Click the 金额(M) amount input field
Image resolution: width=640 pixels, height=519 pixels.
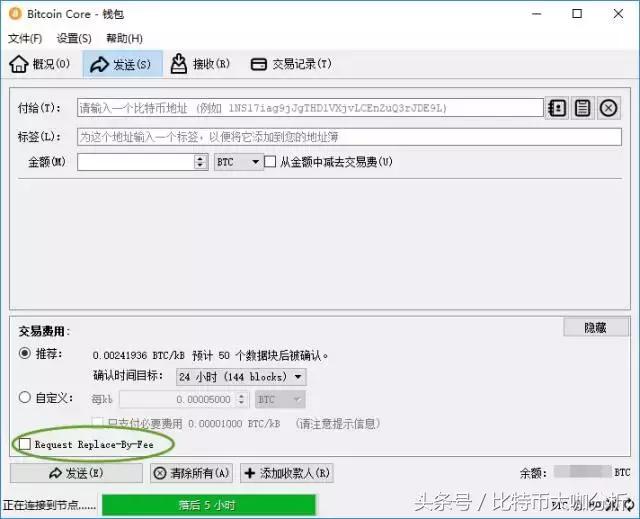[136, 162]
